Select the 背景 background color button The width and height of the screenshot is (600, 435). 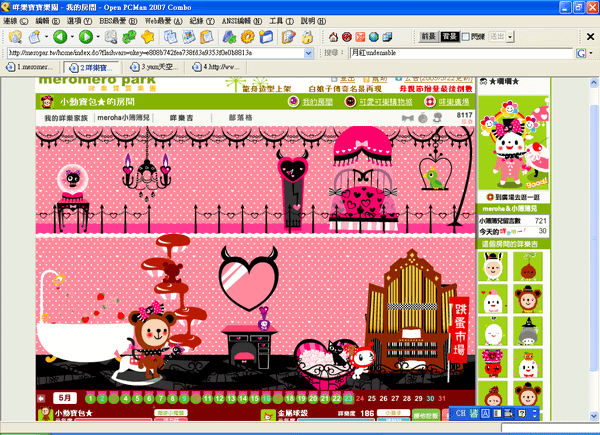pos(449,37)
